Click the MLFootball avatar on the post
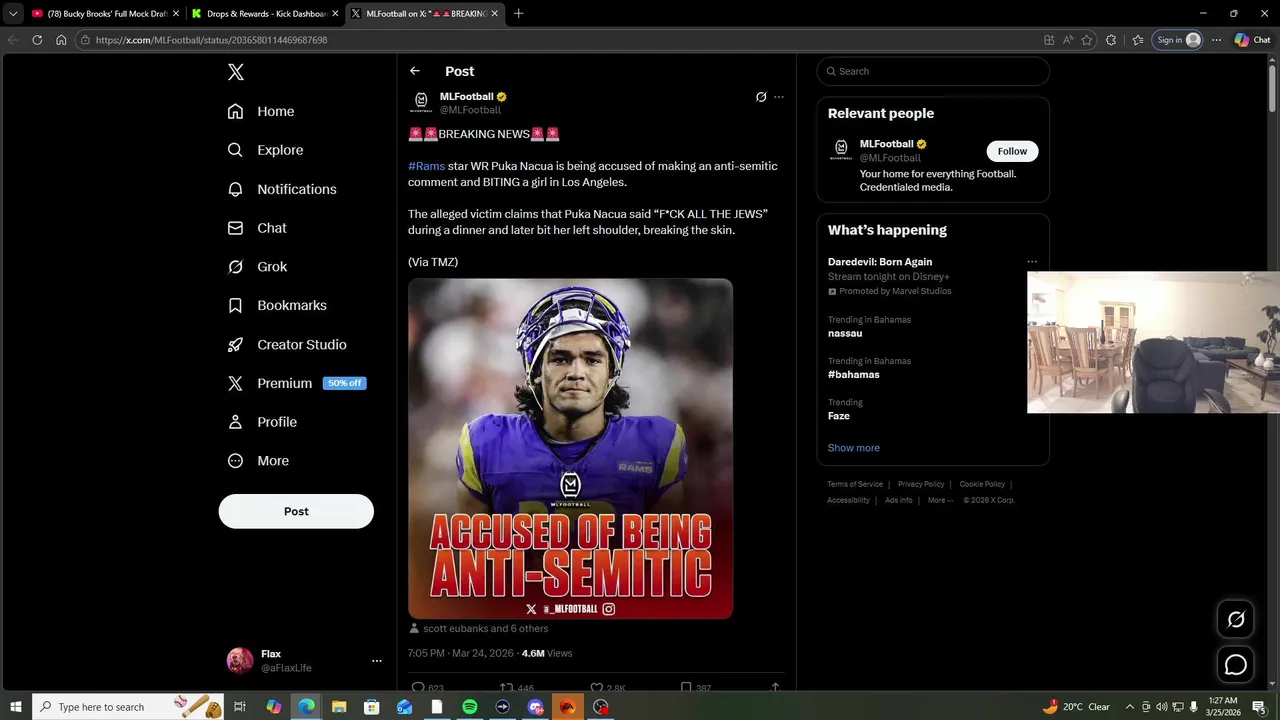 pyautogui.click(x=421, y=102)
